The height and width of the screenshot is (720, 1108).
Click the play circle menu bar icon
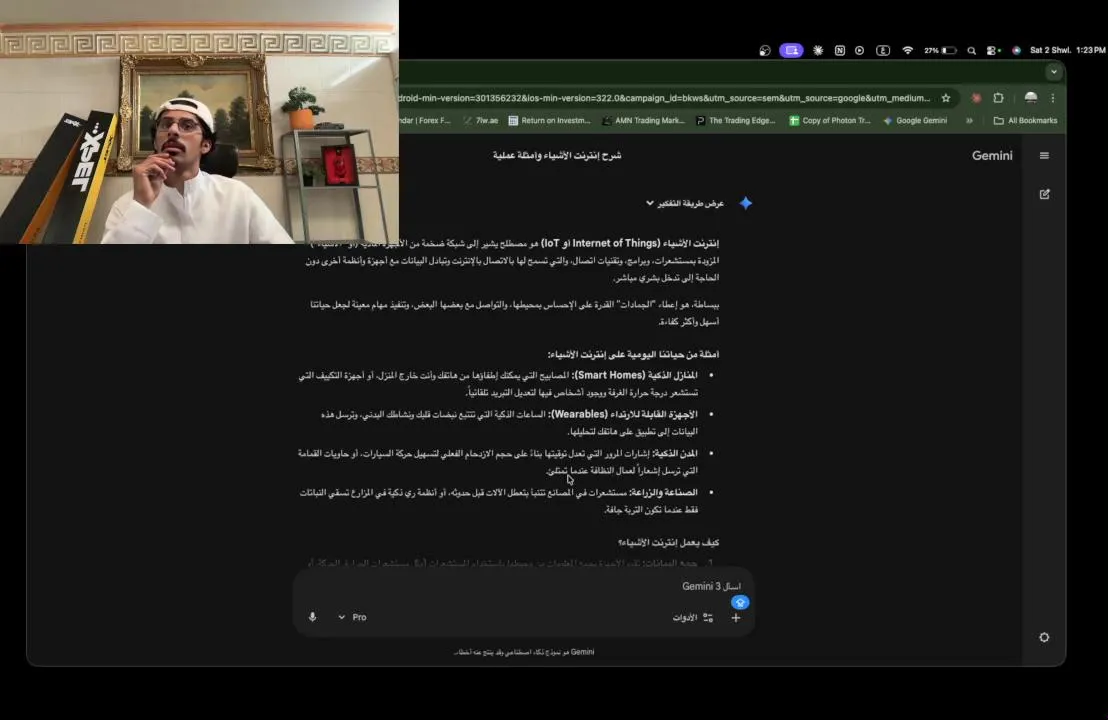point(859,50)
